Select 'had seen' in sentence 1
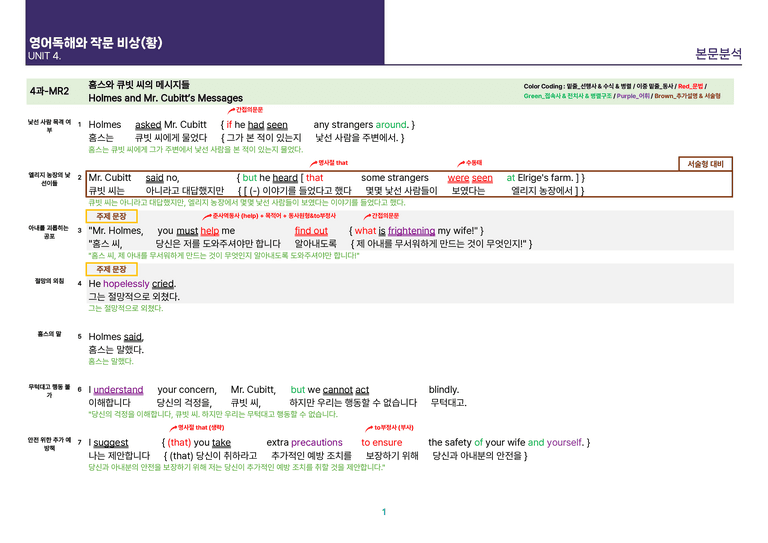This screenshot has height=543, width=768. [267, 125]
